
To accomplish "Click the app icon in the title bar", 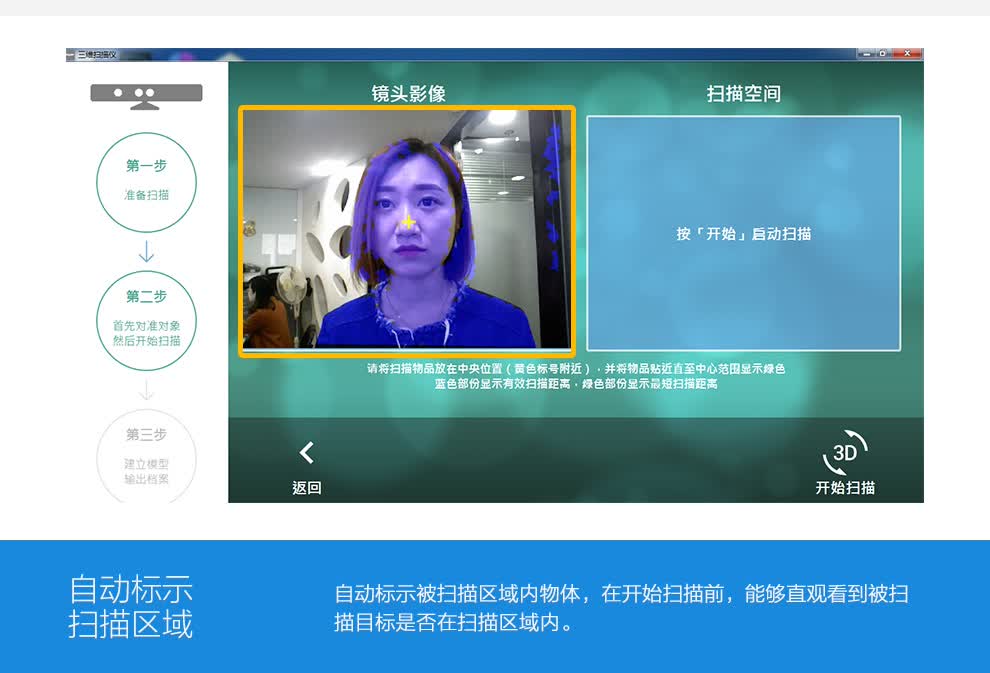I will click(71, 54).
